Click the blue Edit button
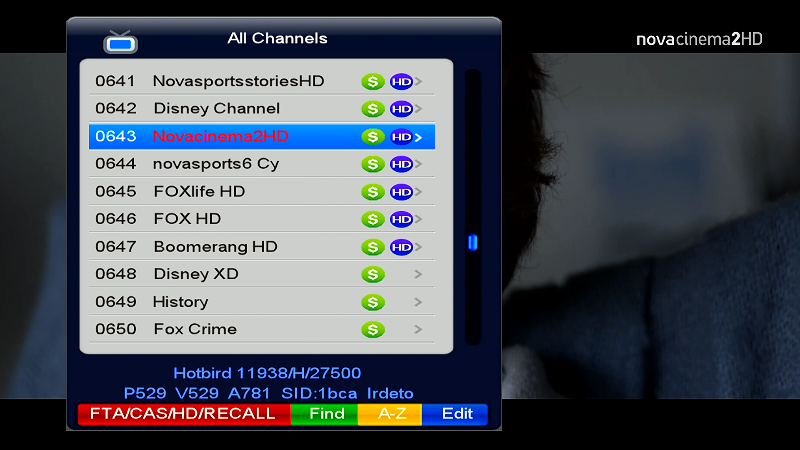This screenshot has width=800, height=450. coord(455,414)
